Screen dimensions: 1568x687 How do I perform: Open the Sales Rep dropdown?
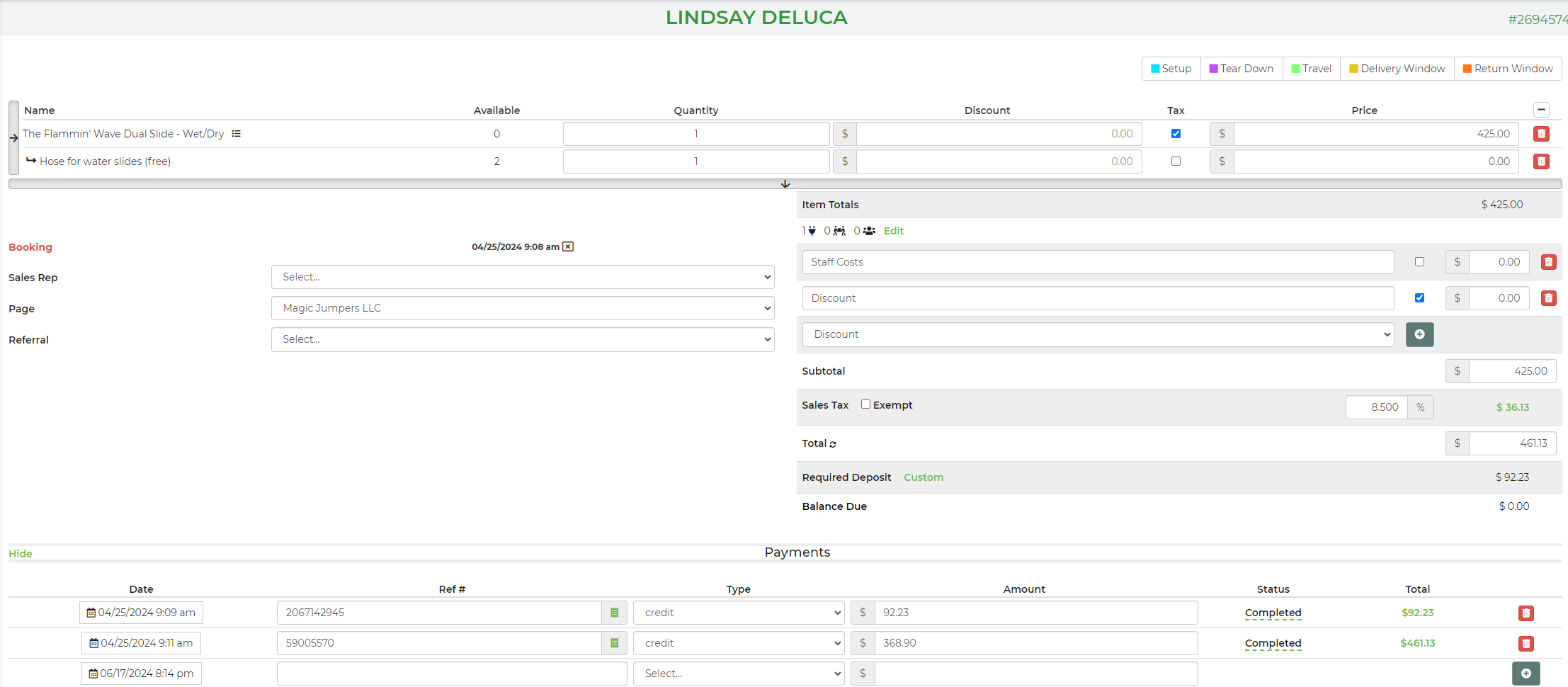click(523, 277)
